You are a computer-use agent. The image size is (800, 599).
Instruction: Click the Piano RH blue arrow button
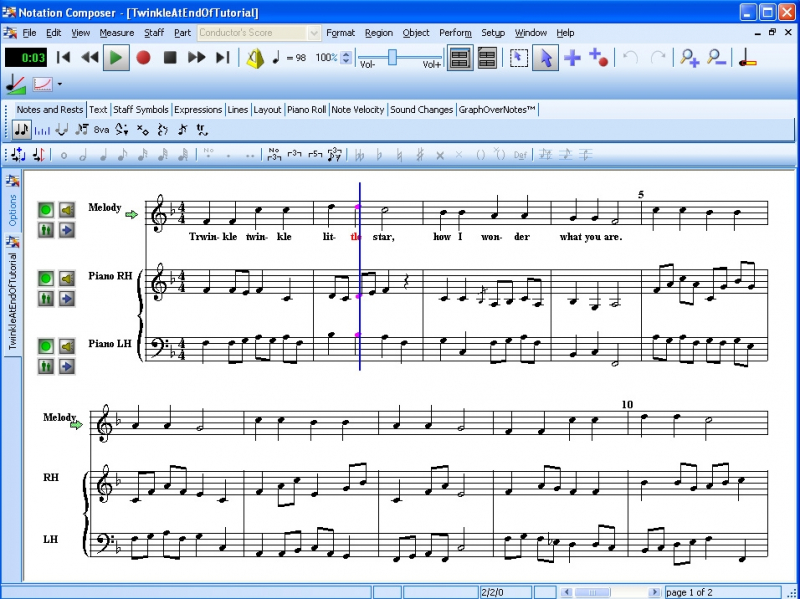[67, 298]
